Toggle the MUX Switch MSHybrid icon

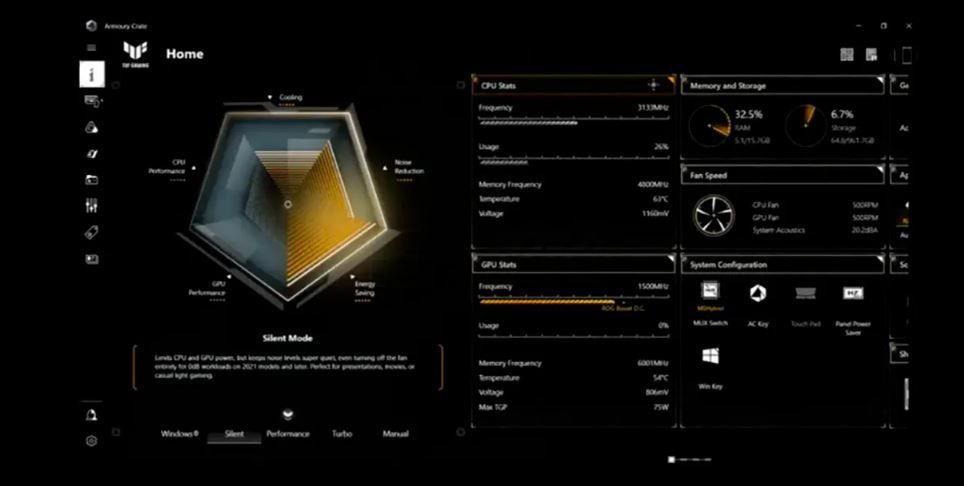[x=710, y=291]
